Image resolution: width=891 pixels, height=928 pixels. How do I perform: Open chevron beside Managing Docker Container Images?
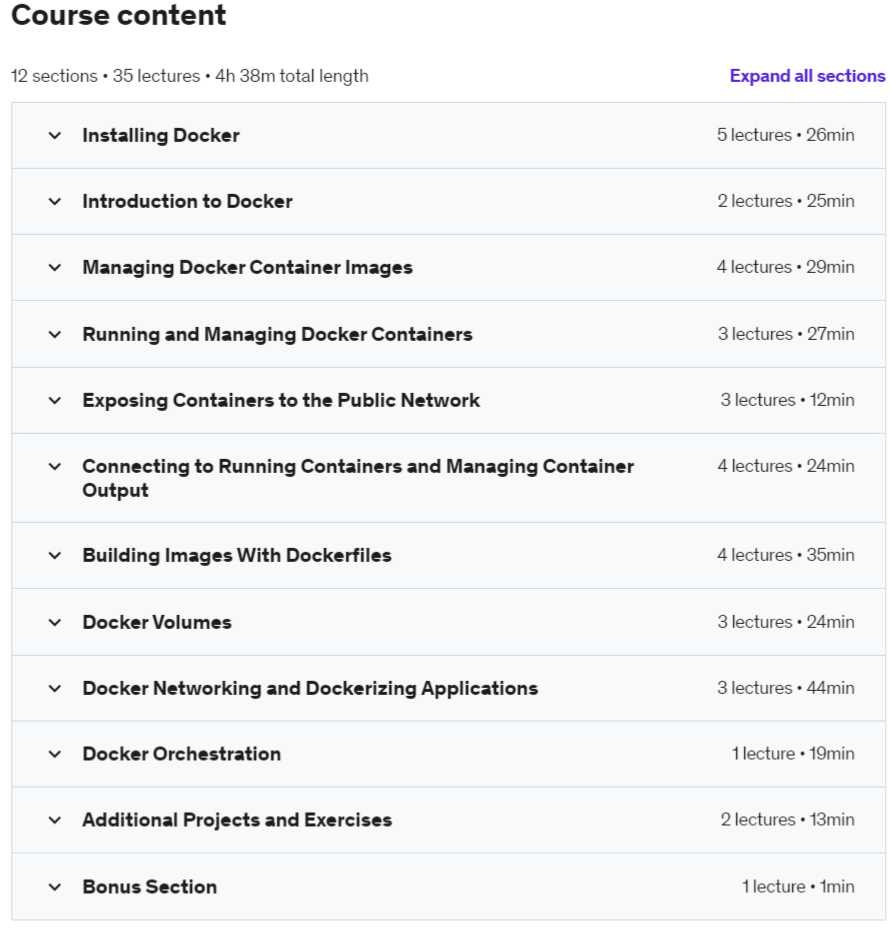pyautogui.click(x=55, y=267)
